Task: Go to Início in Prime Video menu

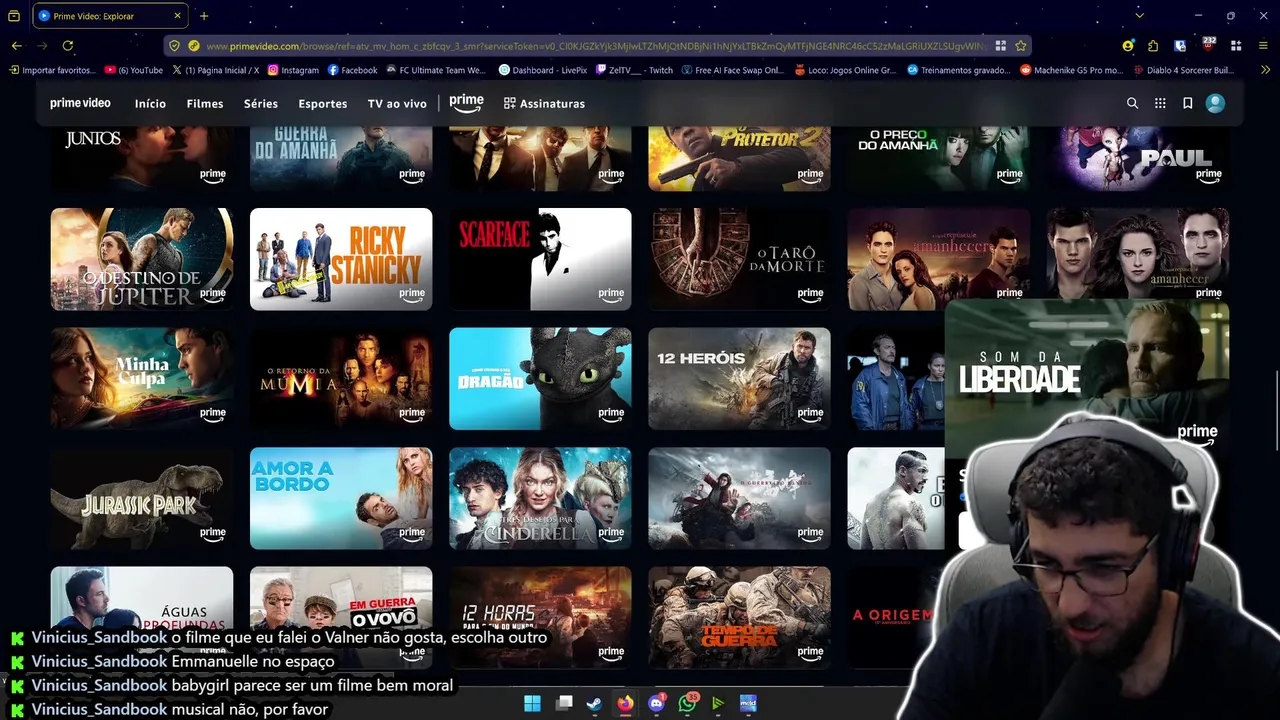Action: (150, 104)
